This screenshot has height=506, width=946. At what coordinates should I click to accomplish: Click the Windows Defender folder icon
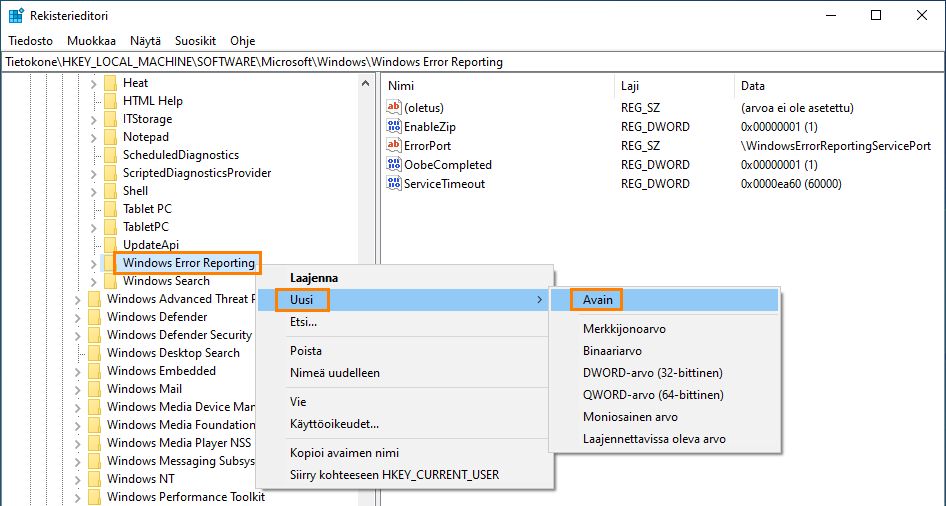94,317
